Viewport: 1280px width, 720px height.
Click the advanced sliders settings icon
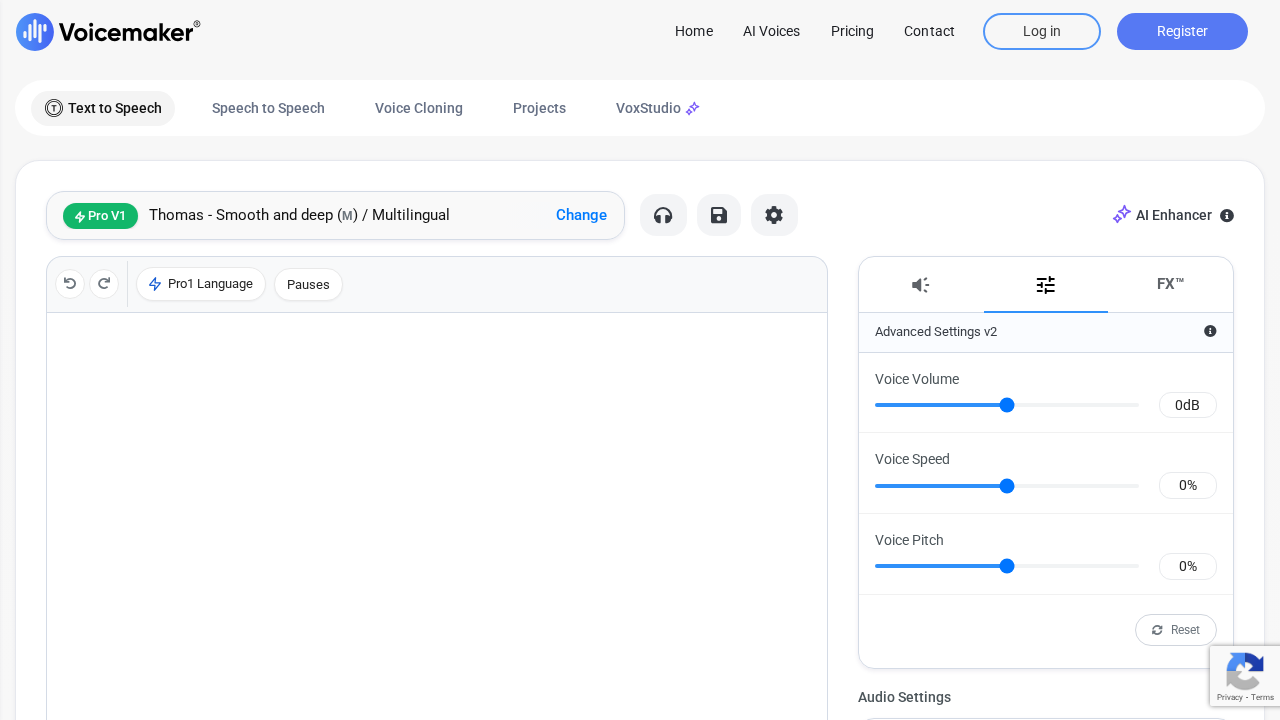click(1046, 285)
